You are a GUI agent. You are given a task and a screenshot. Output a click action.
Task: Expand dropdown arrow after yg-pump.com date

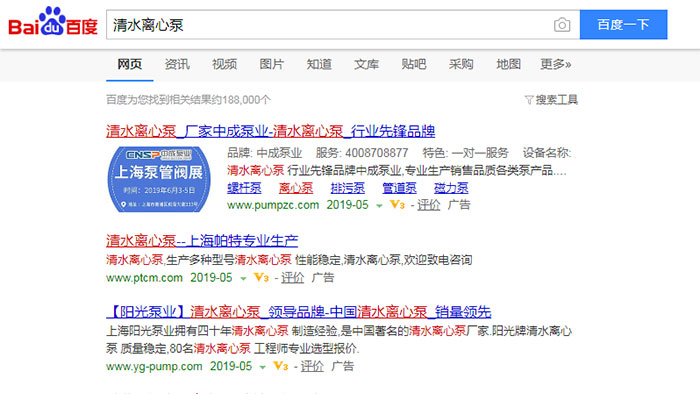click(x=263, y=367)
